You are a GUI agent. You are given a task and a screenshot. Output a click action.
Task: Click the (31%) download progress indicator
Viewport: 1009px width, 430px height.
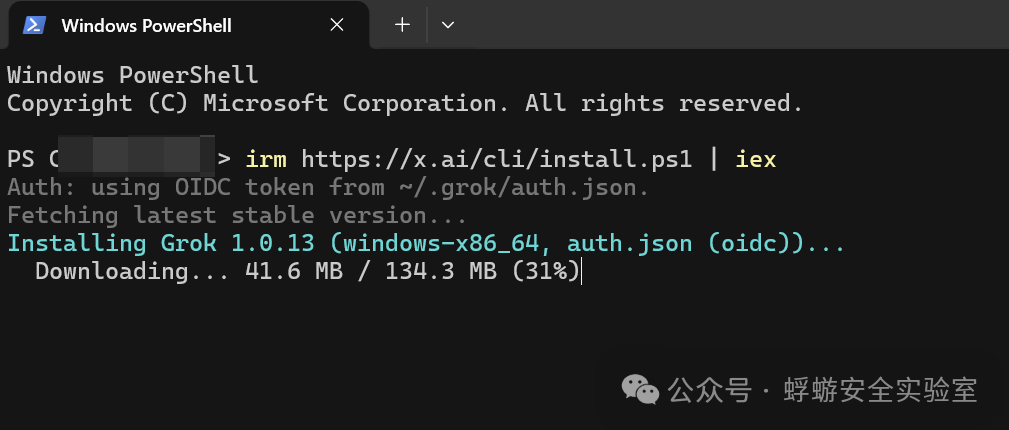pyautogui.click(x=545, y=271)
